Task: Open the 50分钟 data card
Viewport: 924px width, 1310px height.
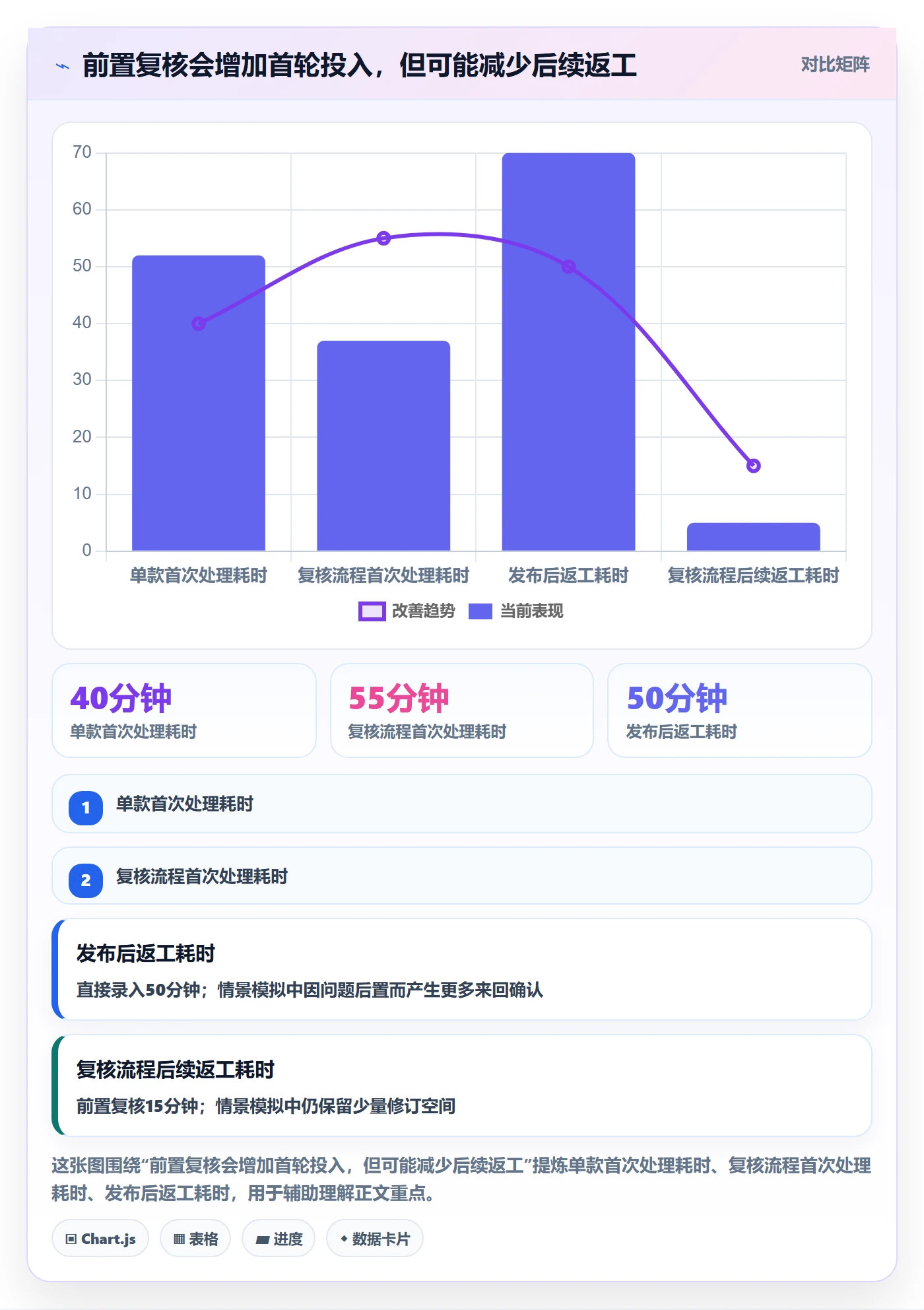Action: pos(740,710)
